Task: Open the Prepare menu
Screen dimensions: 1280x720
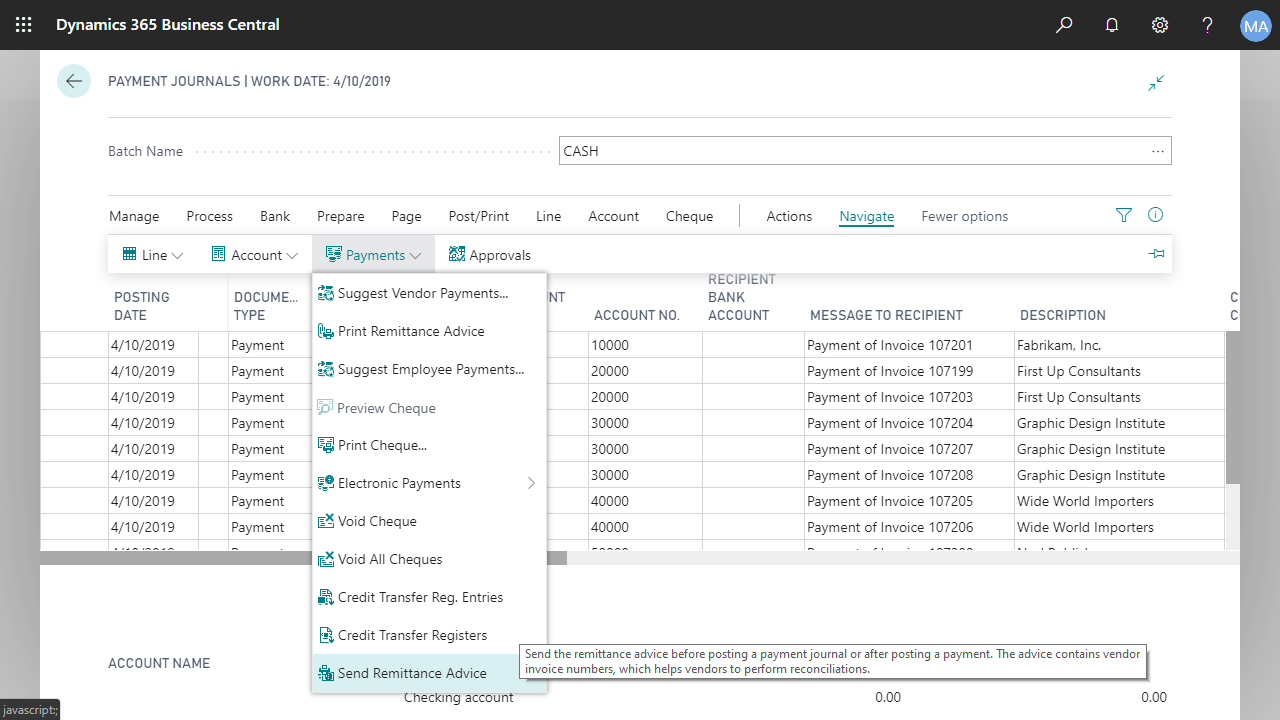Action: tap(341, 216)
